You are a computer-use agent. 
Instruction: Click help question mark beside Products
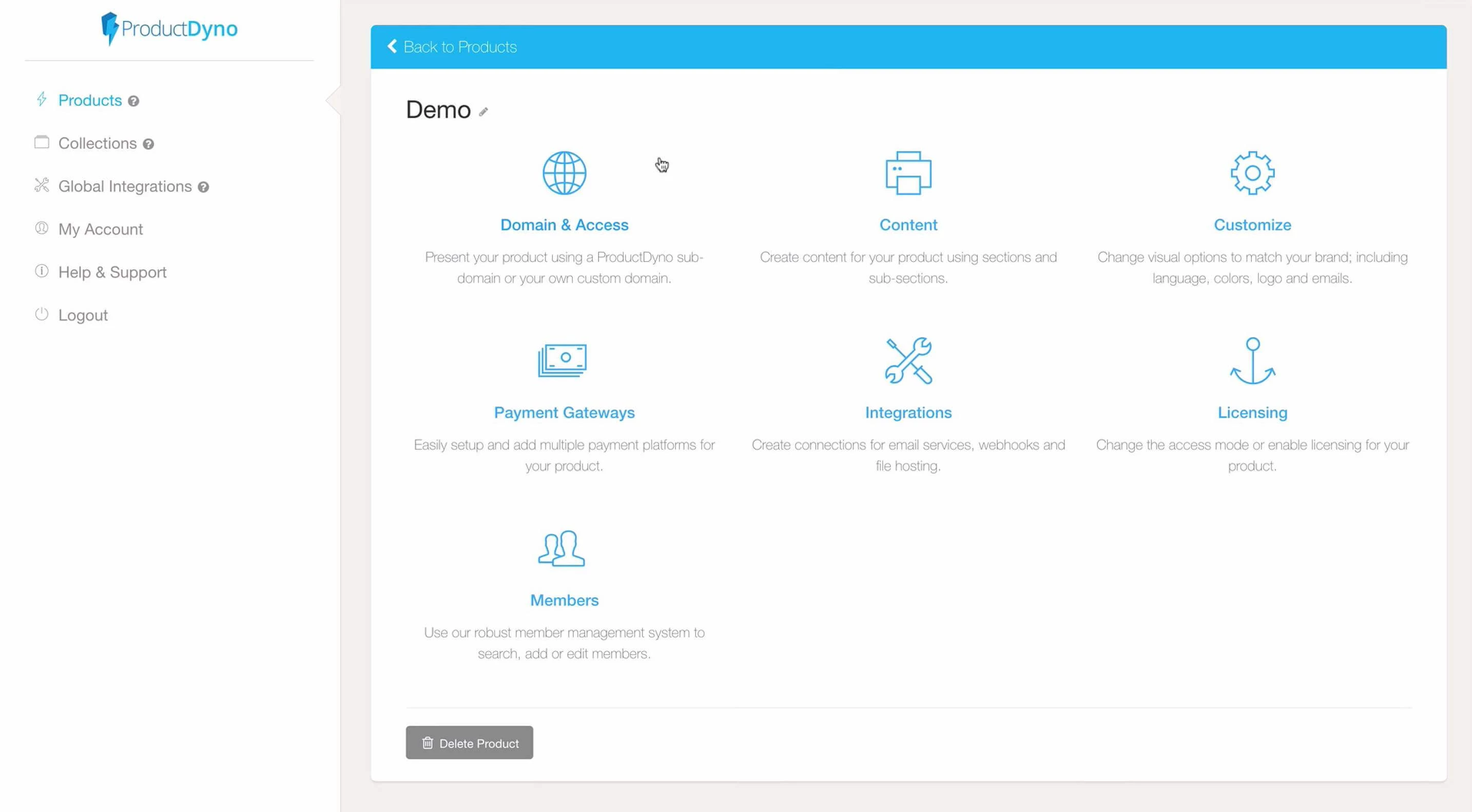[x=133, y=101]
